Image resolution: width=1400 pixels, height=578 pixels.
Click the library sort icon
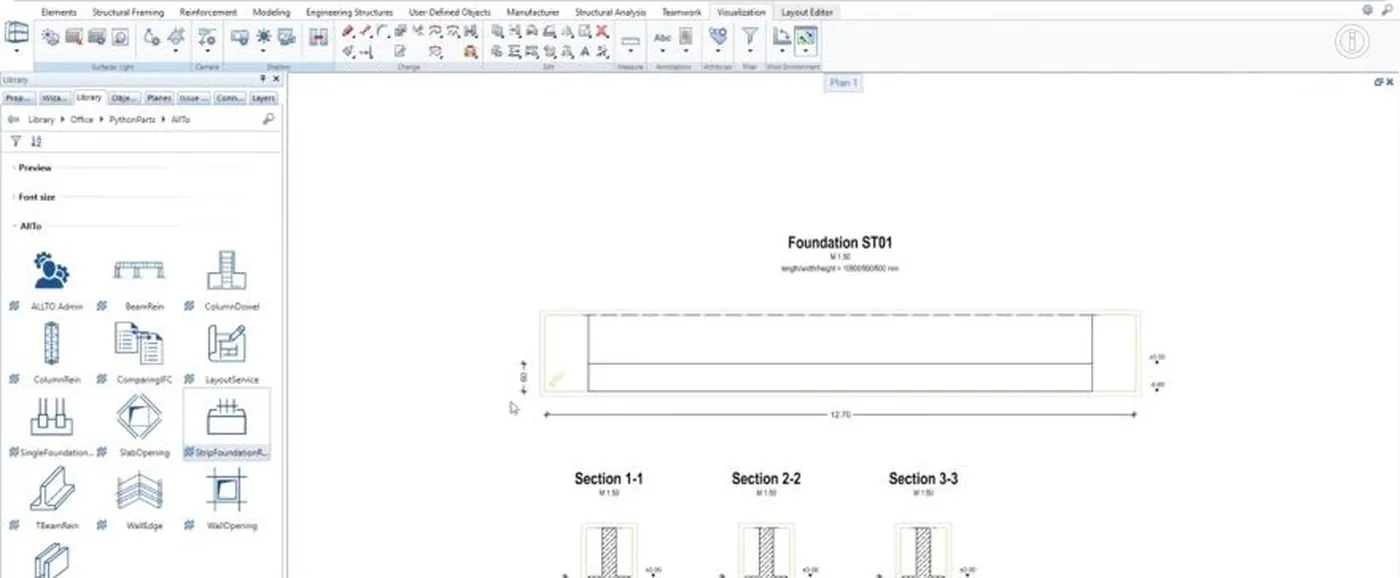pos(36,142)
